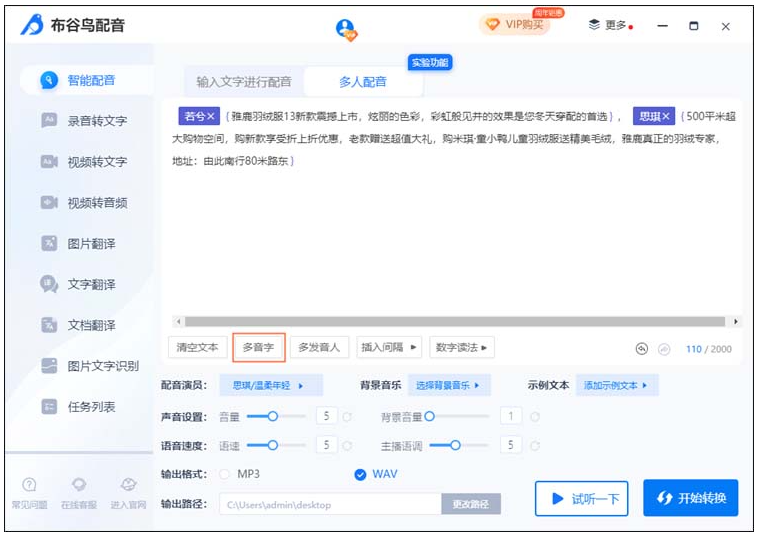Open 图片翻译 tool in sidebar

(49, 243)
